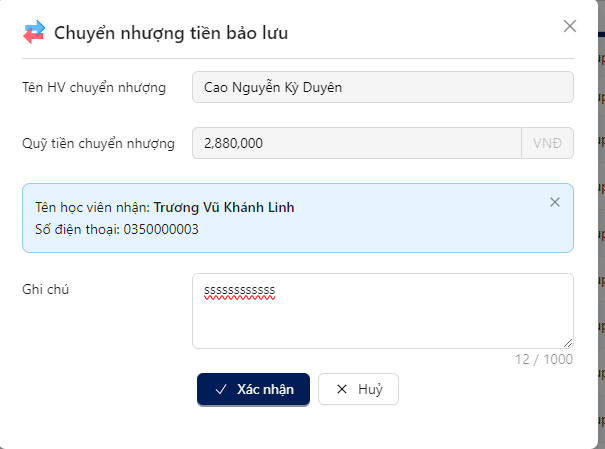The height and width of the screenshot is (449, 605).
Task: Click the Cao Nguyễn Kỳ Duyên name field
Action: (x=383, y=87)
